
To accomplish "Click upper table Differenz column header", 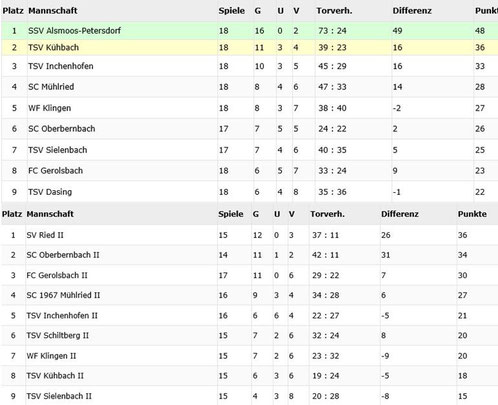I will click(412, 11).
